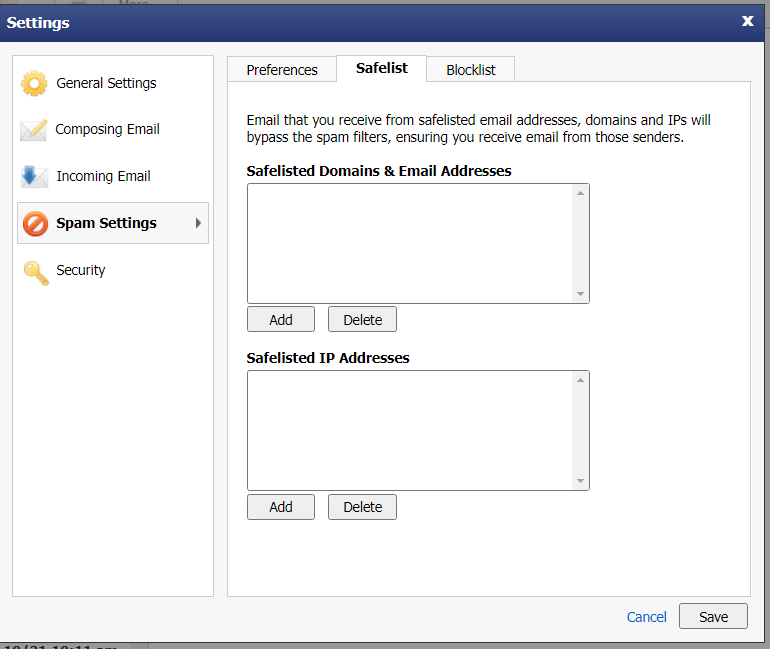Add a safelisted domain or email address
This screenshot has height=649, width=770.
(281, 320)
